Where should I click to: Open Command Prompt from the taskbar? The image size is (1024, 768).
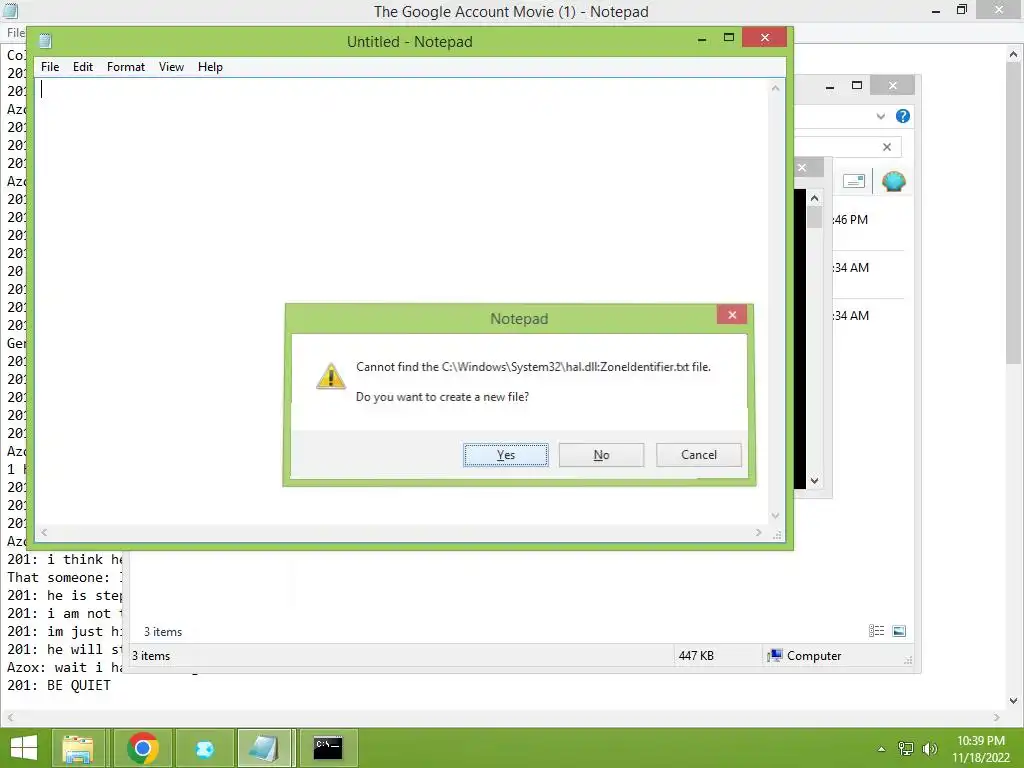328,748
